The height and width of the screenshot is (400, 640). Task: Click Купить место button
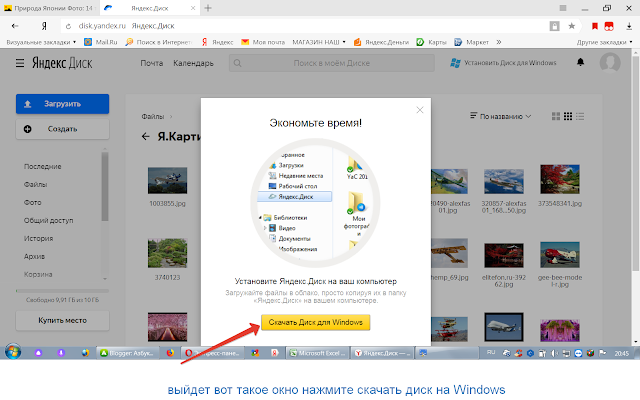pos(62,320)
